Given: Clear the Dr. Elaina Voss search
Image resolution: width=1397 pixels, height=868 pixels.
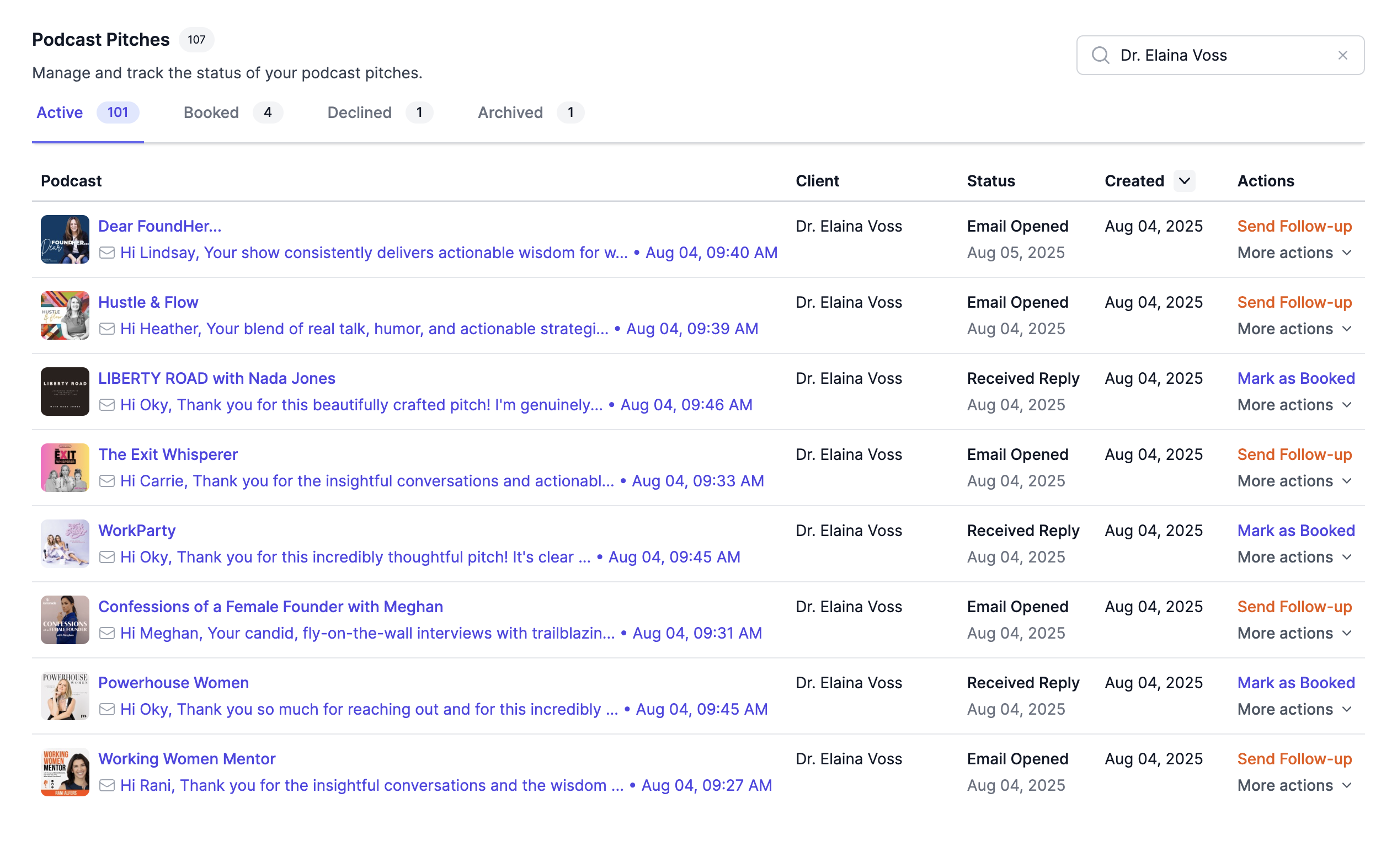Looking at the screenshot, I should pos(1342,55).
